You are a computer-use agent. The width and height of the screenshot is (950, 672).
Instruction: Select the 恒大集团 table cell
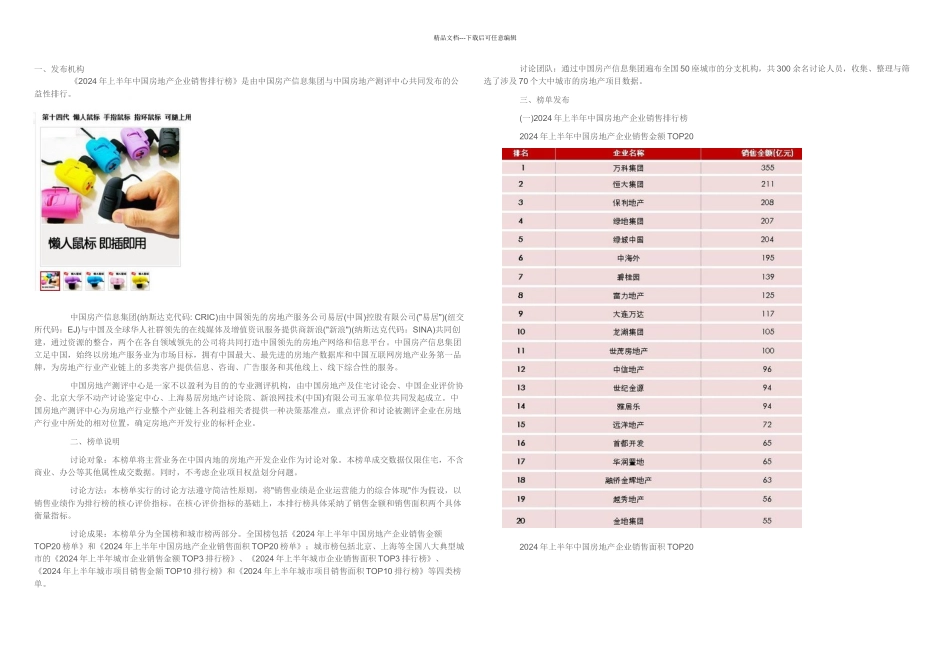click(628, 184)
